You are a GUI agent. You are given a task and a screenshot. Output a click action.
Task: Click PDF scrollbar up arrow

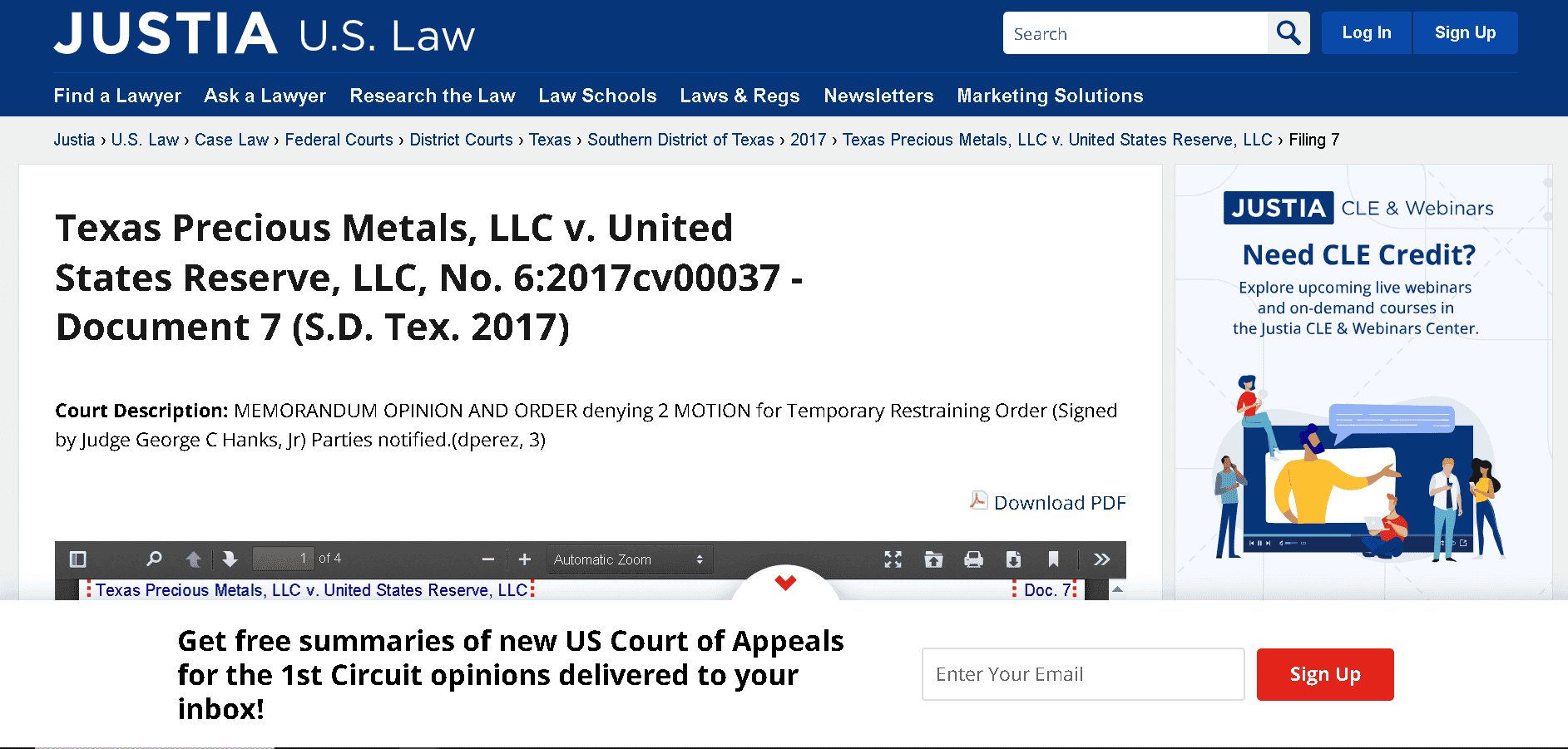pos(1117,589)
